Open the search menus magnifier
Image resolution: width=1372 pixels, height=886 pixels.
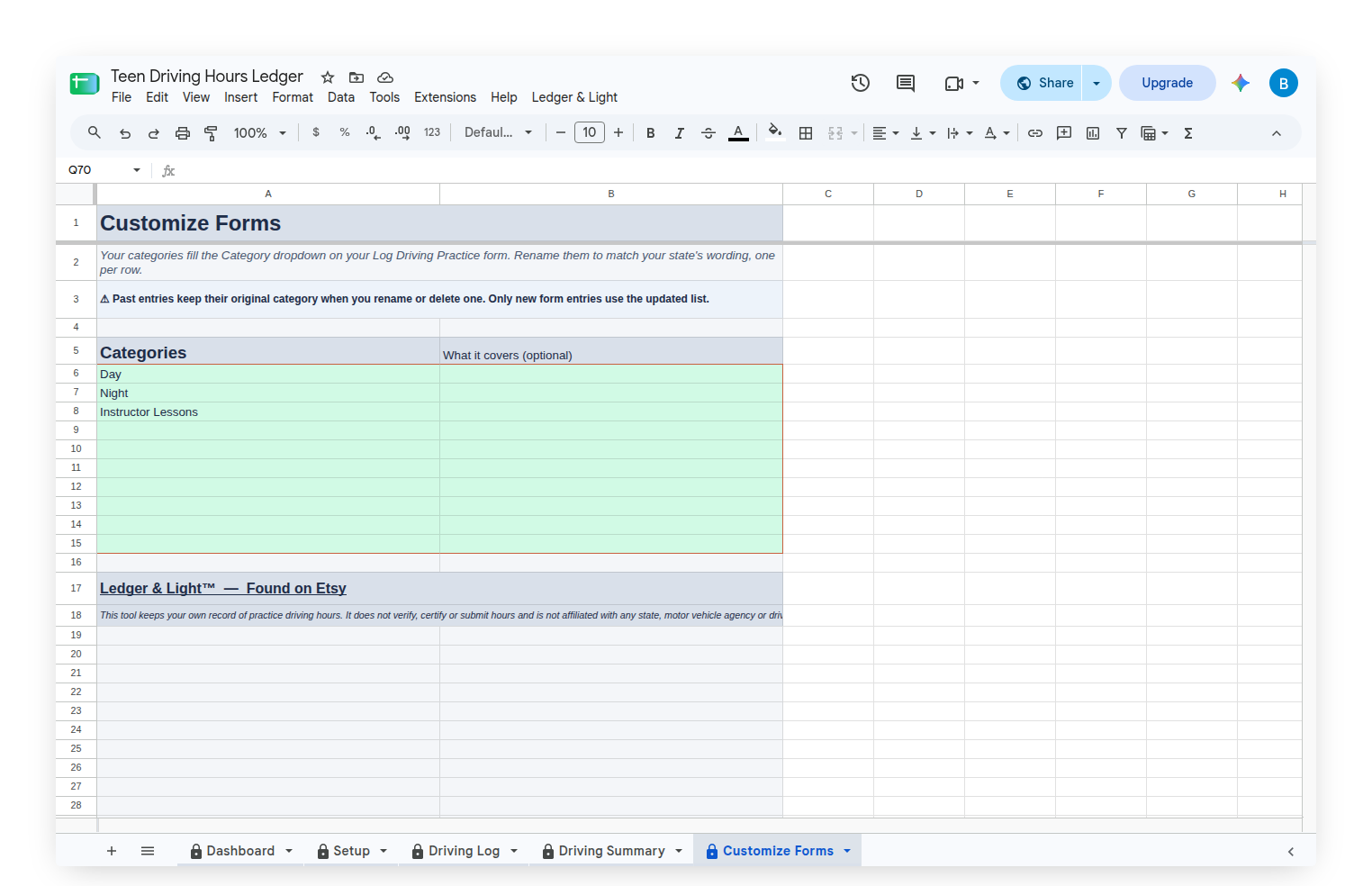[95, 132]
